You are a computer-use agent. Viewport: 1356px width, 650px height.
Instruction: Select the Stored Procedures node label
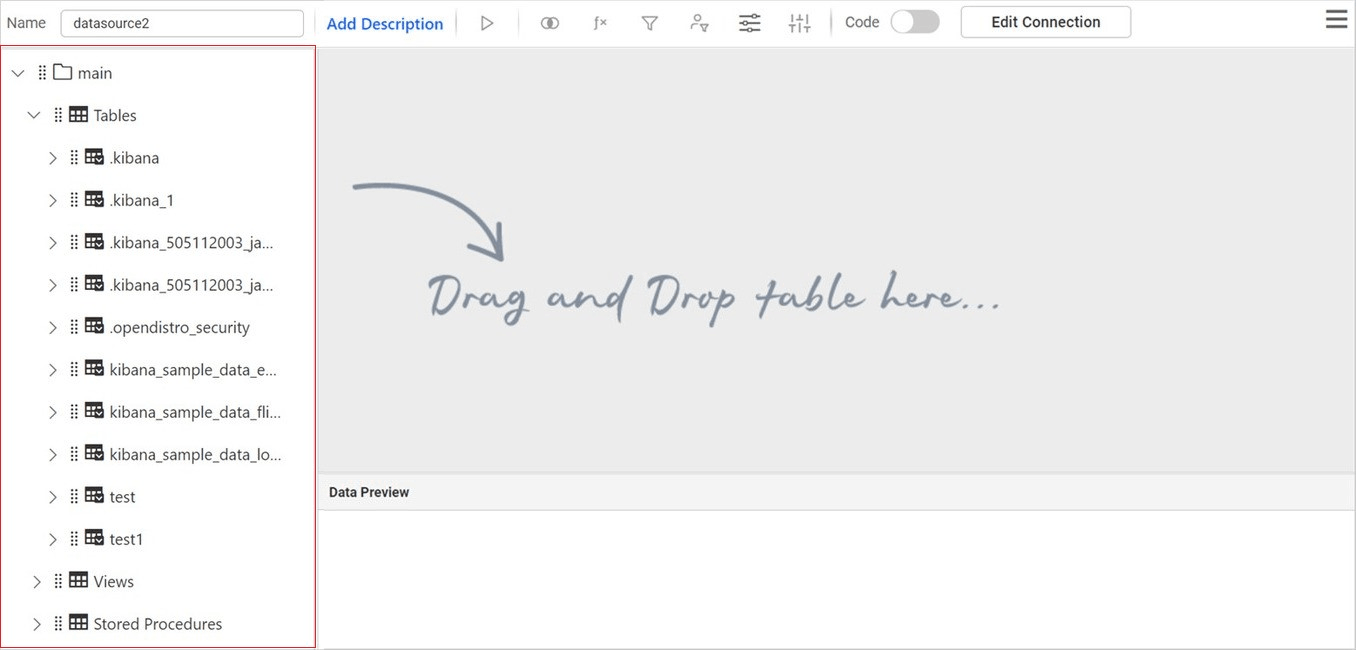(158, 624)
